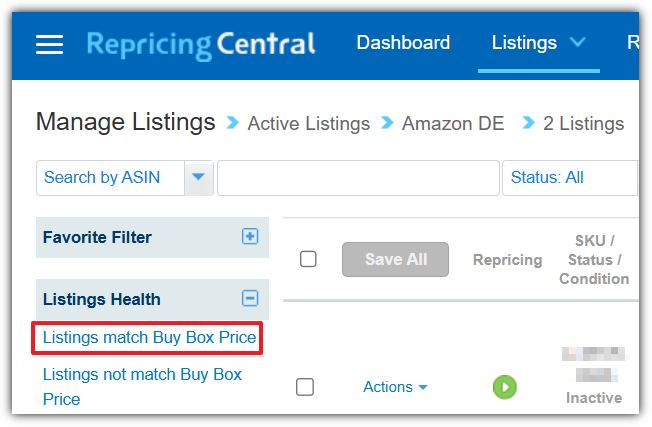652x427 pixels.
Task: Click the Save All button
Action: point(395,259)
